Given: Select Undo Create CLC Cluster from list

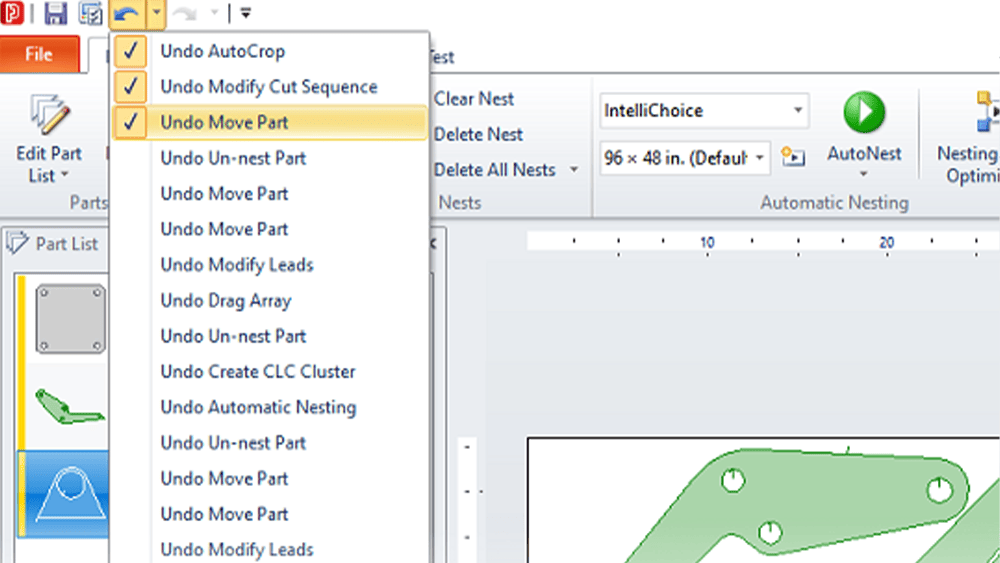Looking at the screenshot, I should [258, 372].
